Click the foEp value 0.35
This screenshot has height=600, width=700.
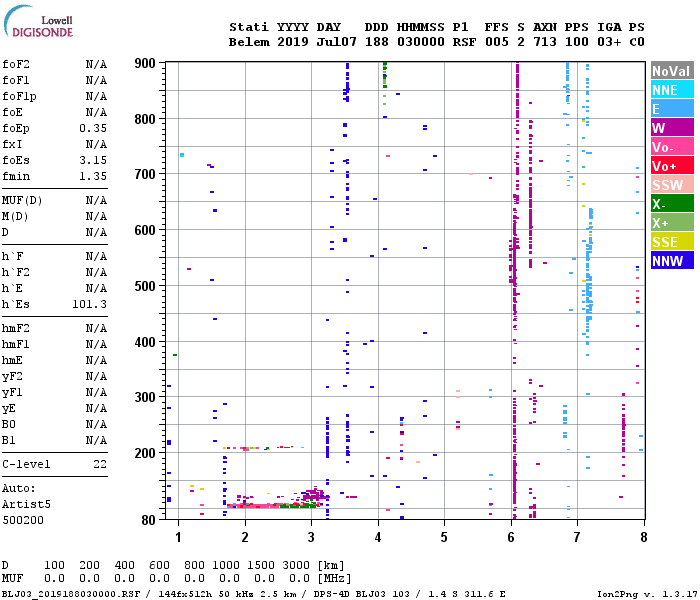pyautogui.click(x=93, y=128)
